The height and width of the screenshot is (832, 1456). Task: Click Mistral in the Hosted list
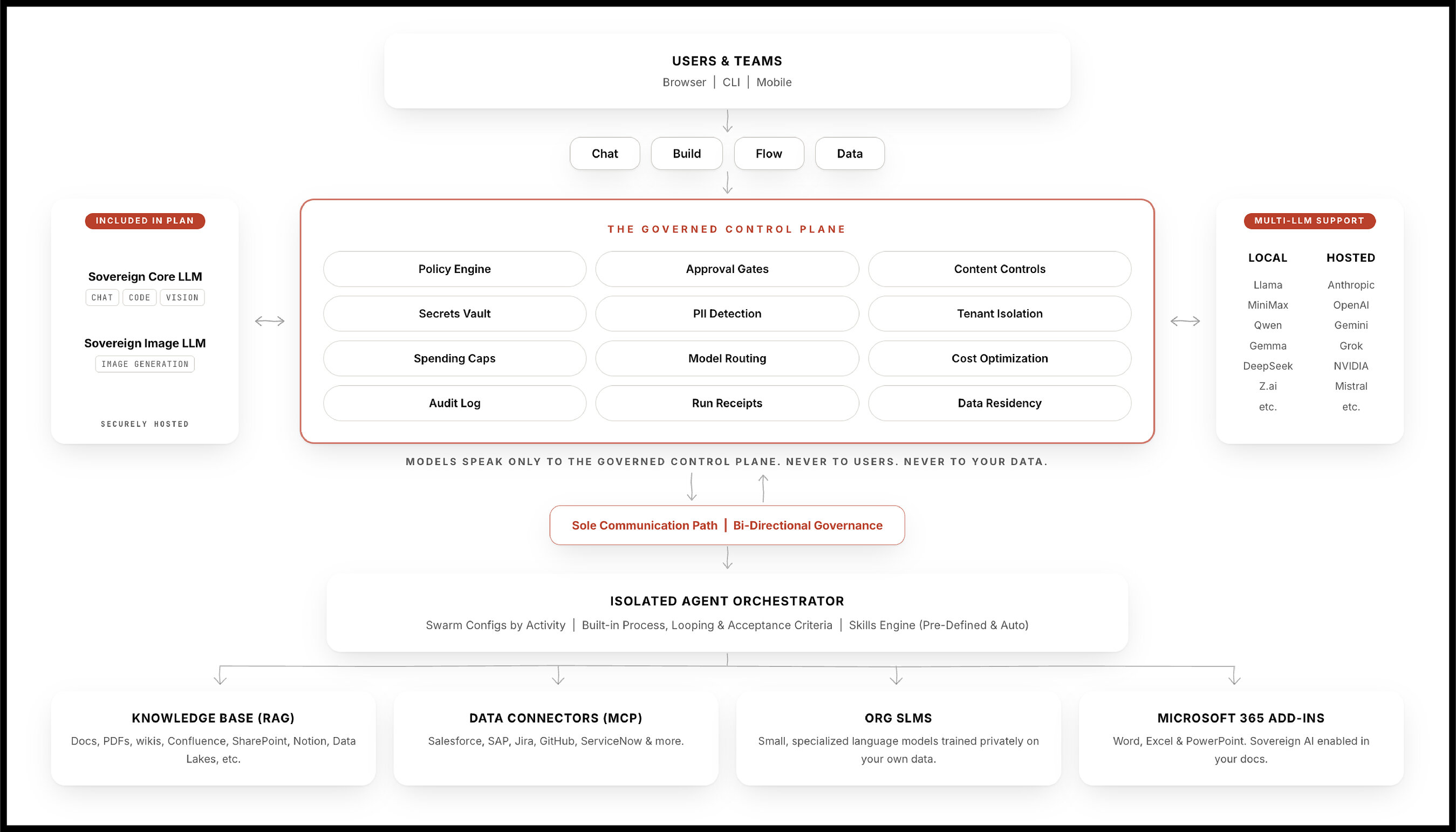(x=1351, y=386)
